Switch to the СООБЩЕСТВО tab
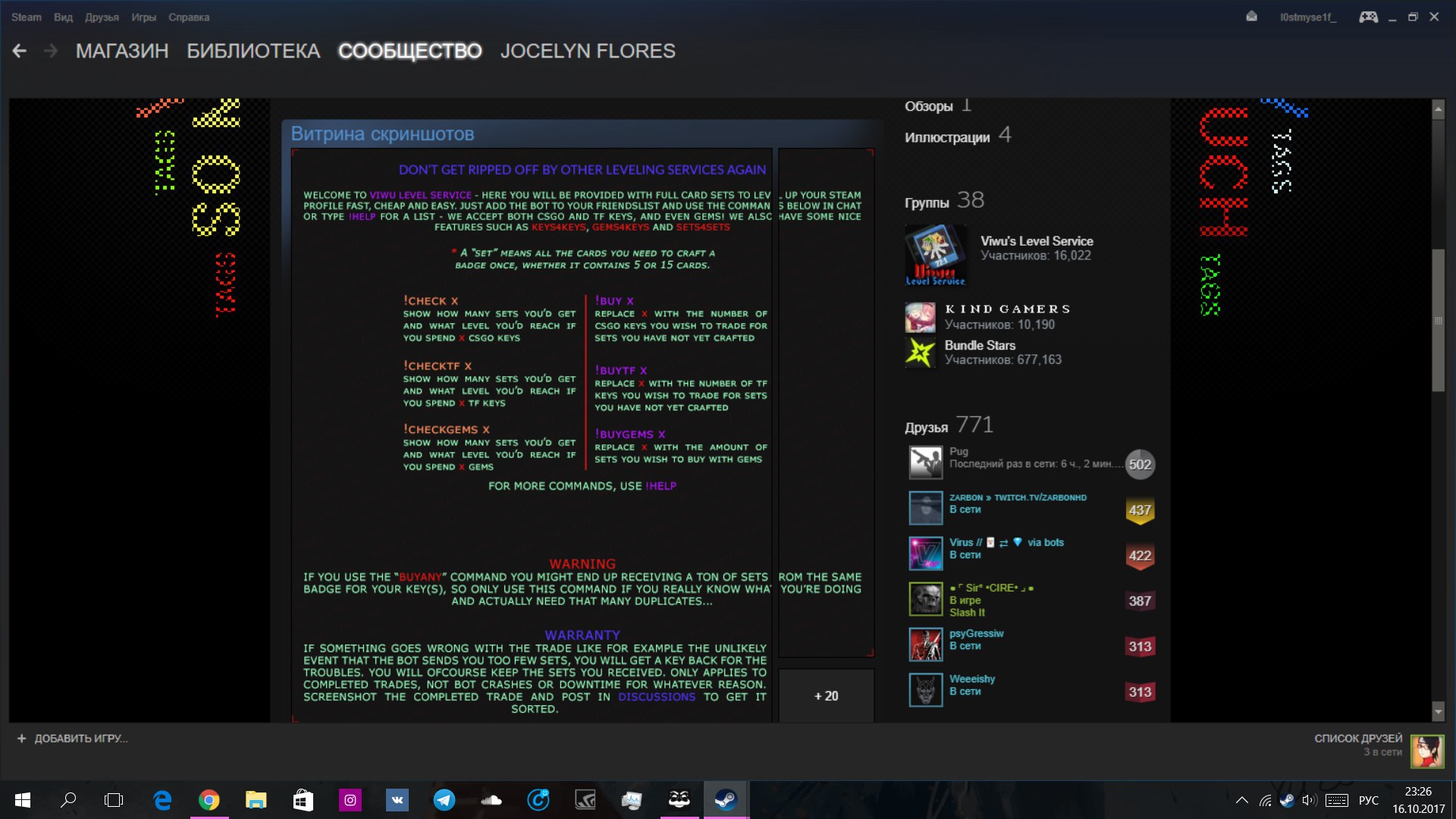Viewport: 1456px width, 819px height. click(409, 51)
